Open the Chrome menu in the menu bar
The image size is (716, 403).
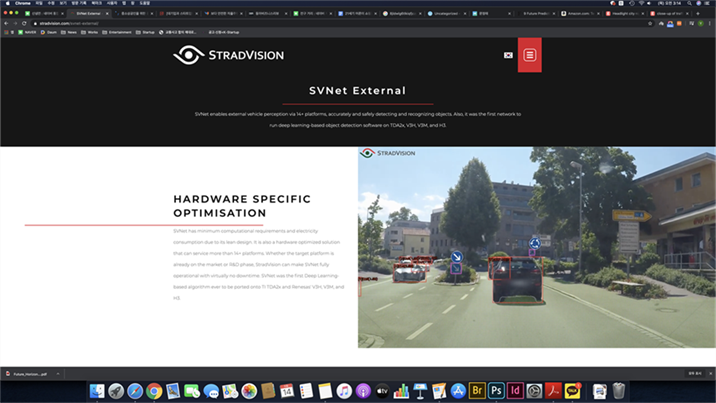[22, 3]
